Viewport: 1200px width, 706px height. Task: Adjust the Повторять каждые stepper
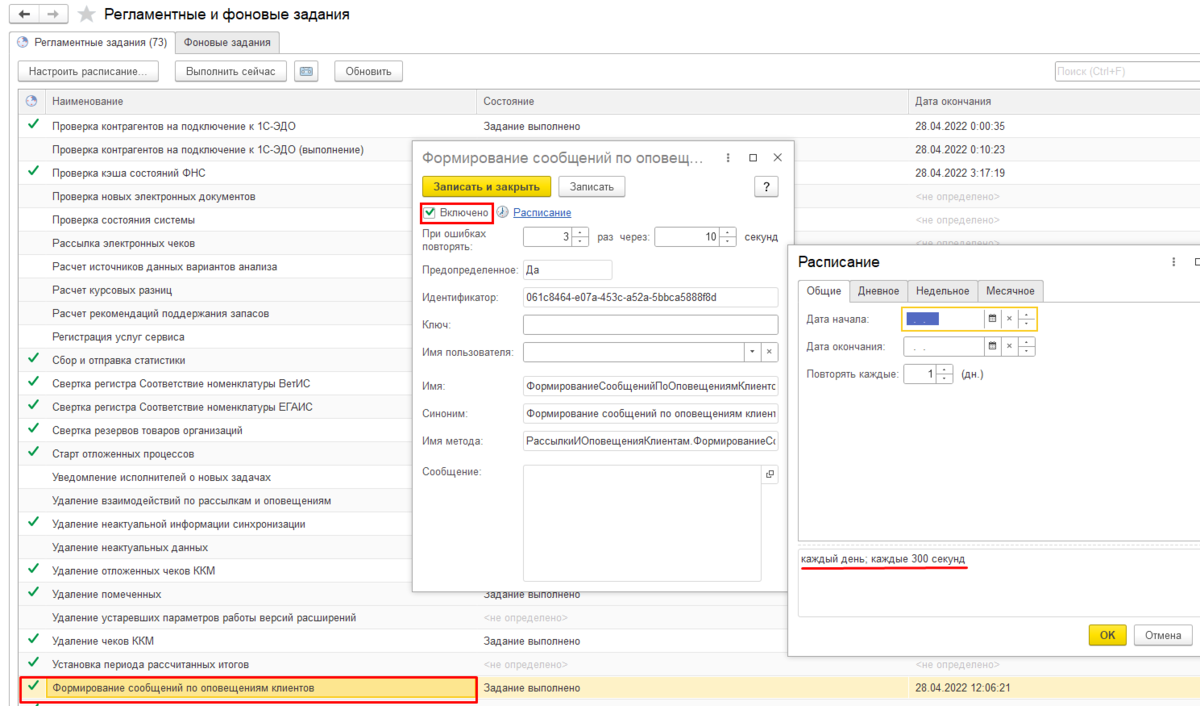(x=944, y=374)
